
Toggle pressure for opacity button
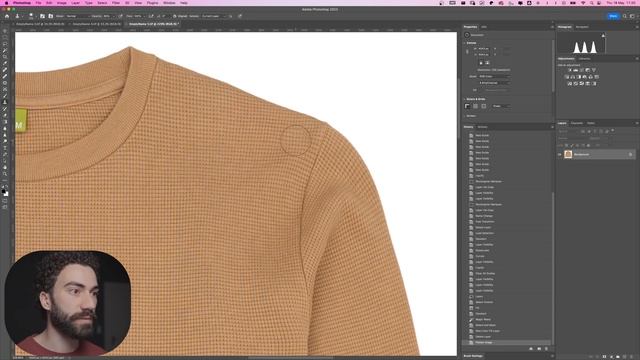point(120,16)
